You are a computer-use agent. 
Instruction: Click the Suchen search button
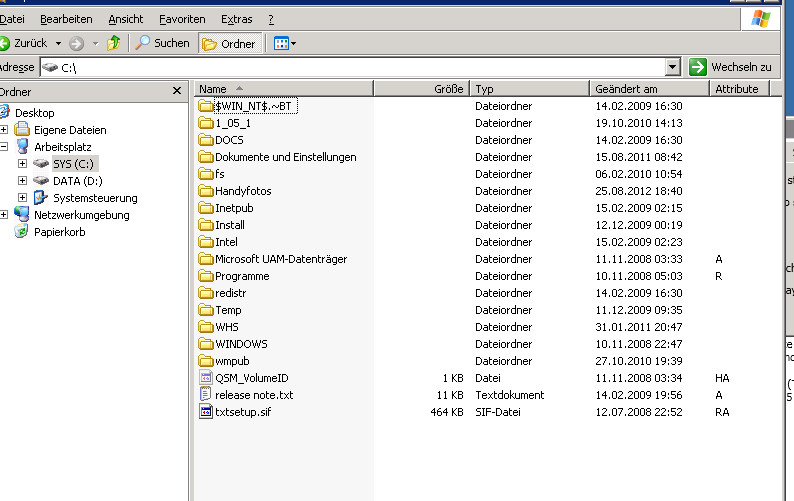pos(163,44)
